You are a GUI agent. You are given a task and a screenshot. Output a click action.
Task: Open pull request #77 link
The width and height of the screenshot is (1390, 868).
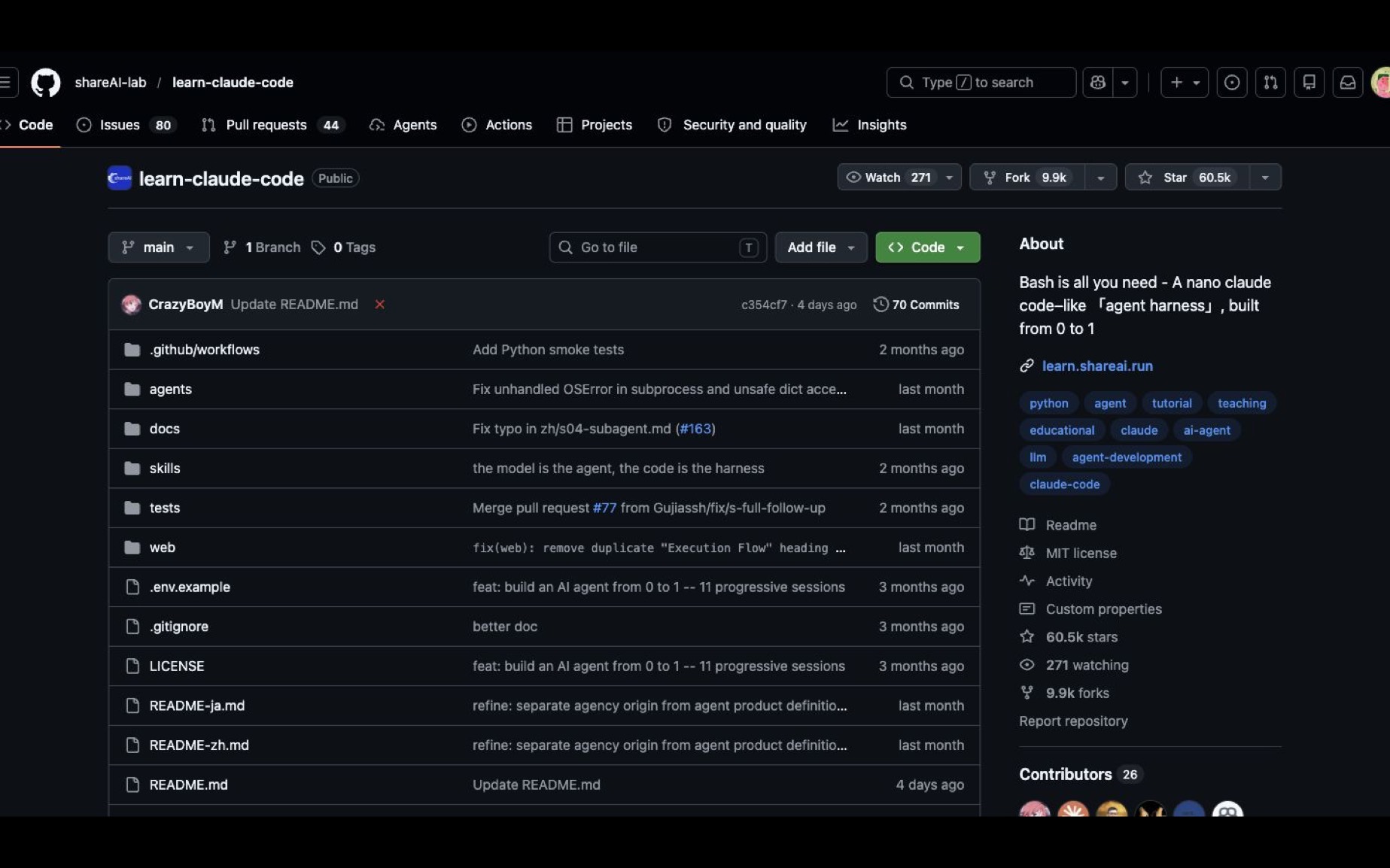(604, 508)
